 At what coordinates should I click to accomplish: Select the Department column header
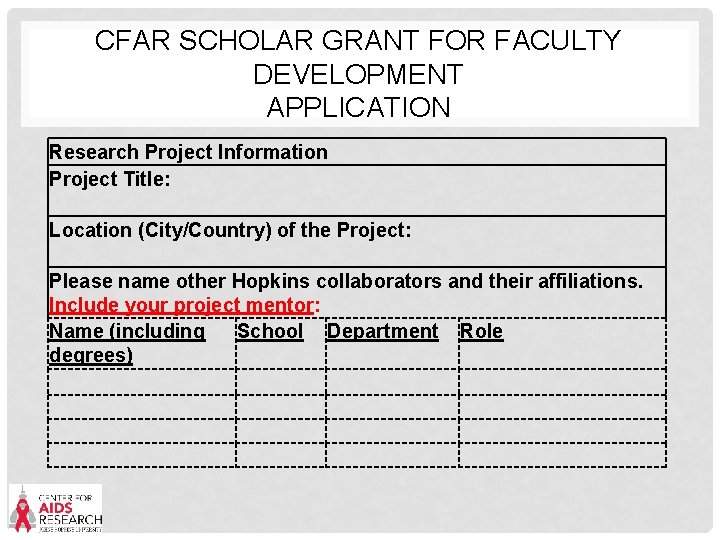coord(383,331)
